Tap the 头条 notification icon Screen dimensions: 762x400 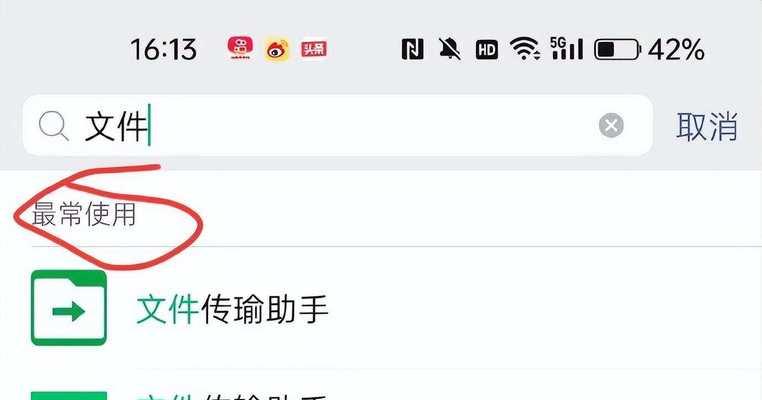314,49
